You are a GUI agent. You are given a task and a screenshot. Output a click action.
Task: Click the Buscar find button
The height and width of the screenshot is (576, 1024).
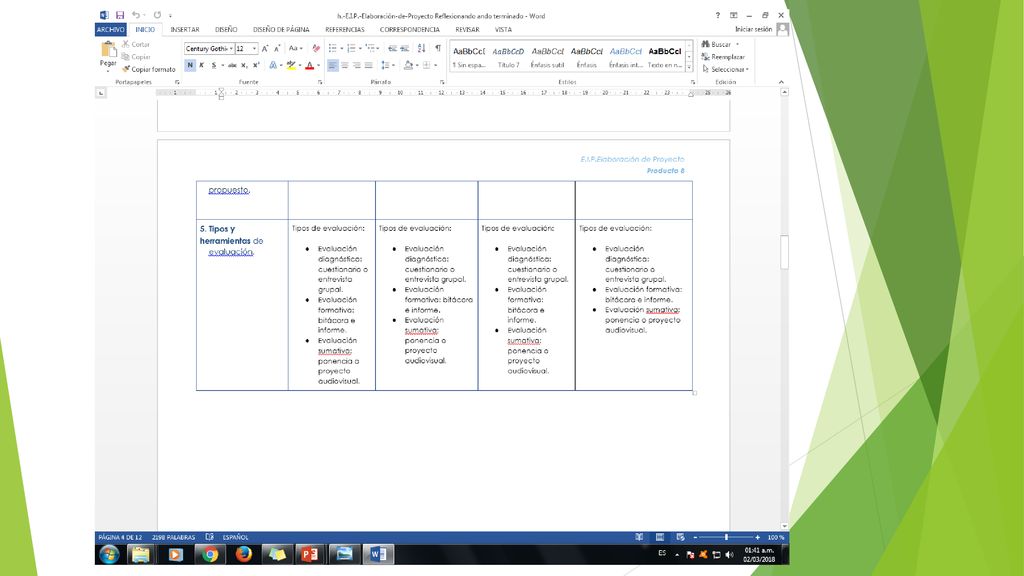(x=717, y=44)
